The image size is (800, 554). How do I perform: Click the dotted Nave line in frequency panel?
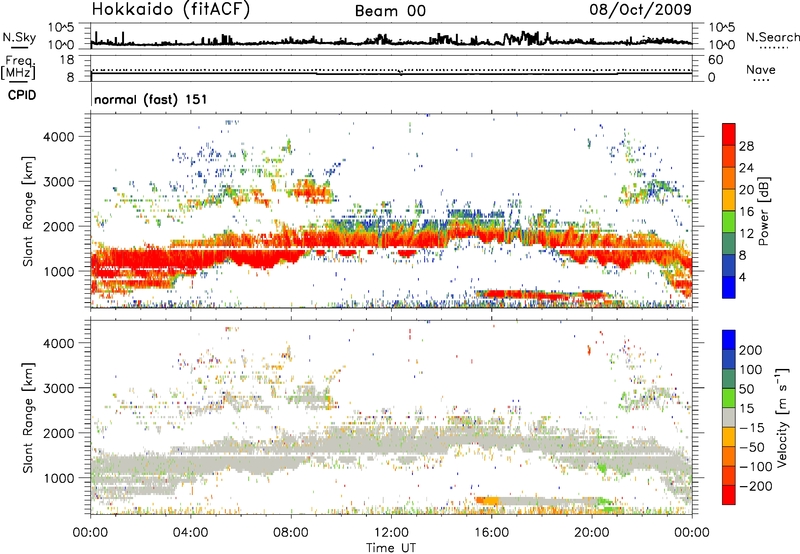[x=391, y=70]
